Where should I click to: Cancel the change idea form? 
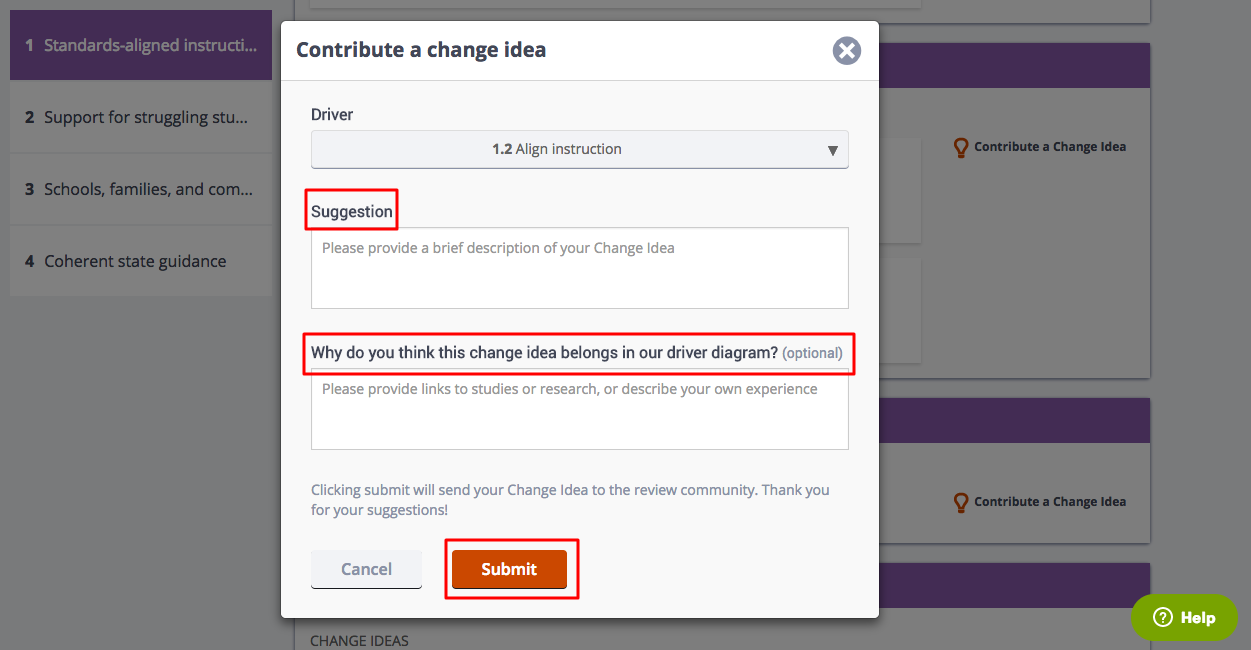366,569
